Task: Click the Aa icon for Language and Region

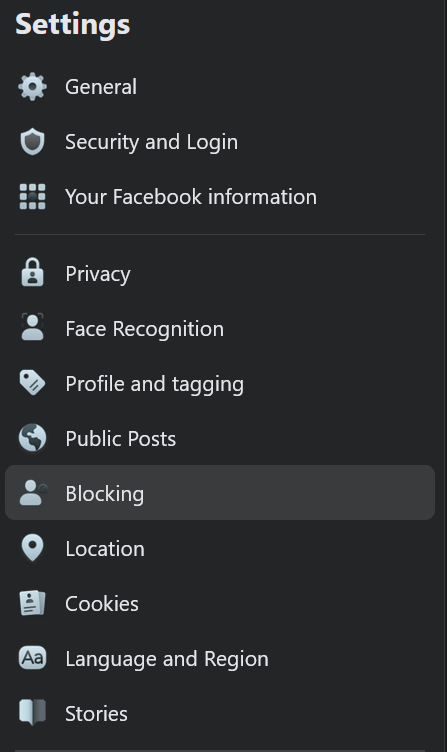Action: (x=33, y=658)
